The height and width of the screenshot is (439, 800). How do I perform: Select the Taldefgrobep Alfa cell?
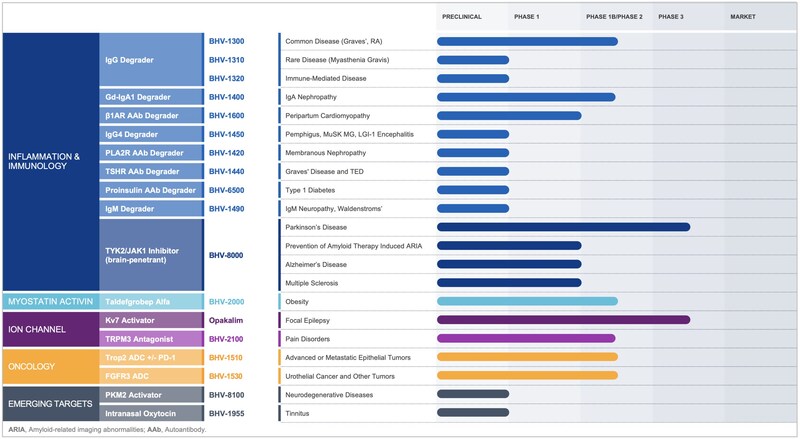pos(150,301)
